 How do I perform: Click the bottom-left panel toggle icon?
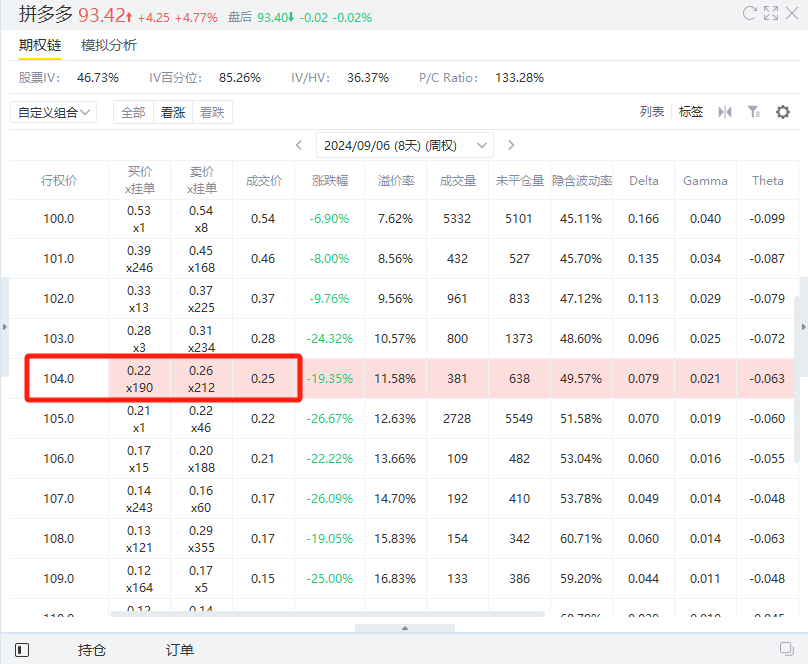pos(22,650)
